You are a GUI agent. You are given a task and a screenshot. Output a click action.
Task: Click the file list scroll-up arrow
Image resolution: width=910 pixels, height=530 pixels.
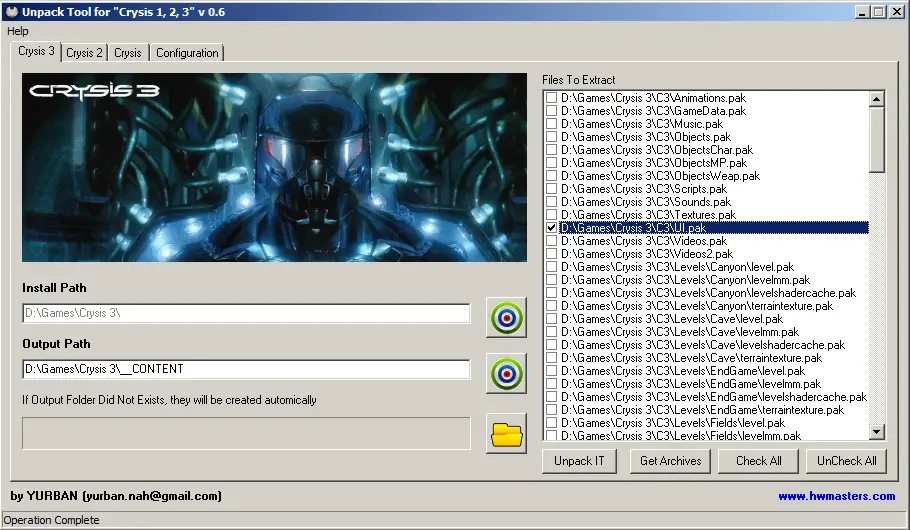(x=876, y=99)
